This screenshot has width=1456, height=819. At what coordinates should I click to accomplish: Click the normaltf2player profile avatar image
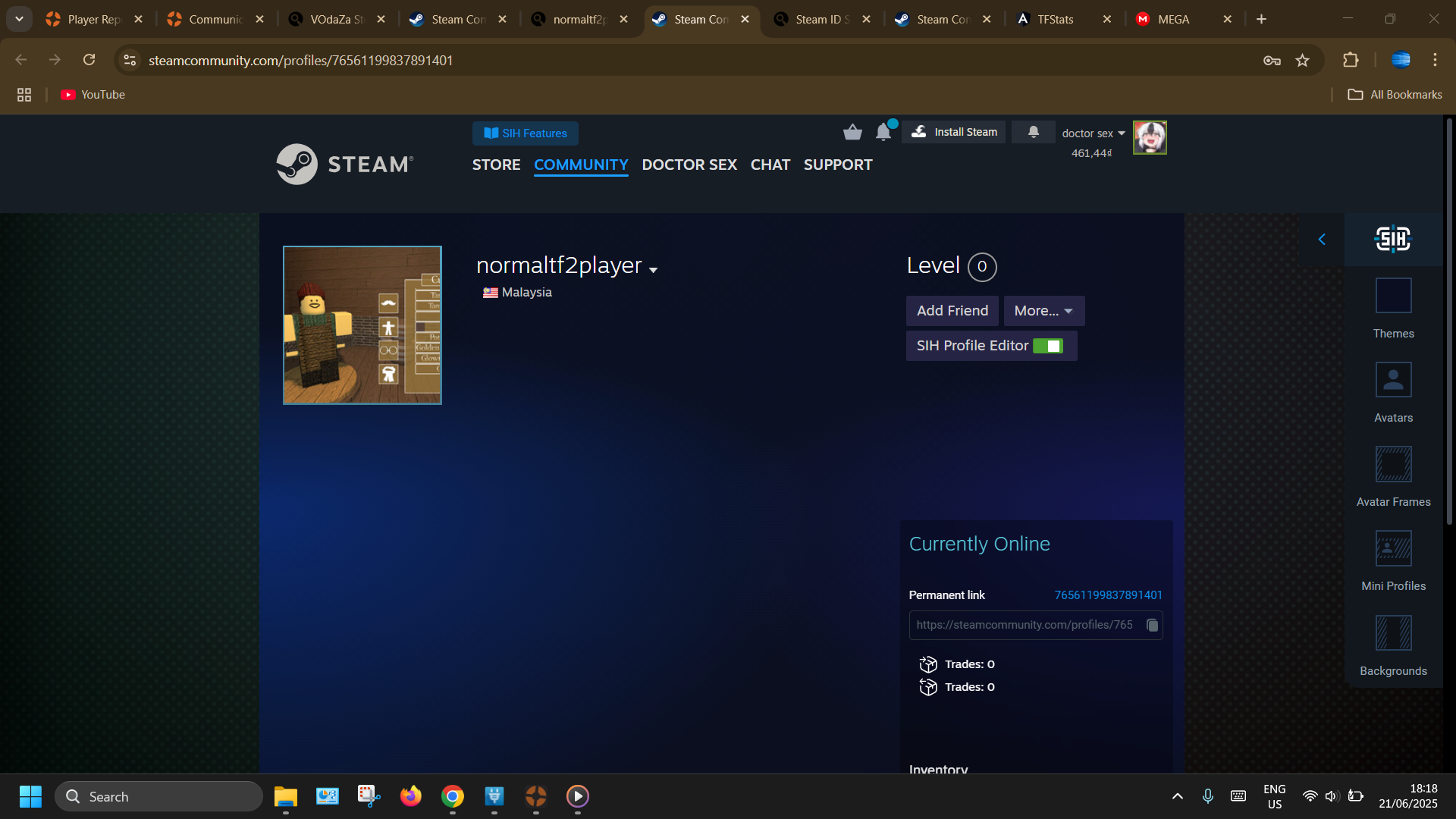point(362,325)
